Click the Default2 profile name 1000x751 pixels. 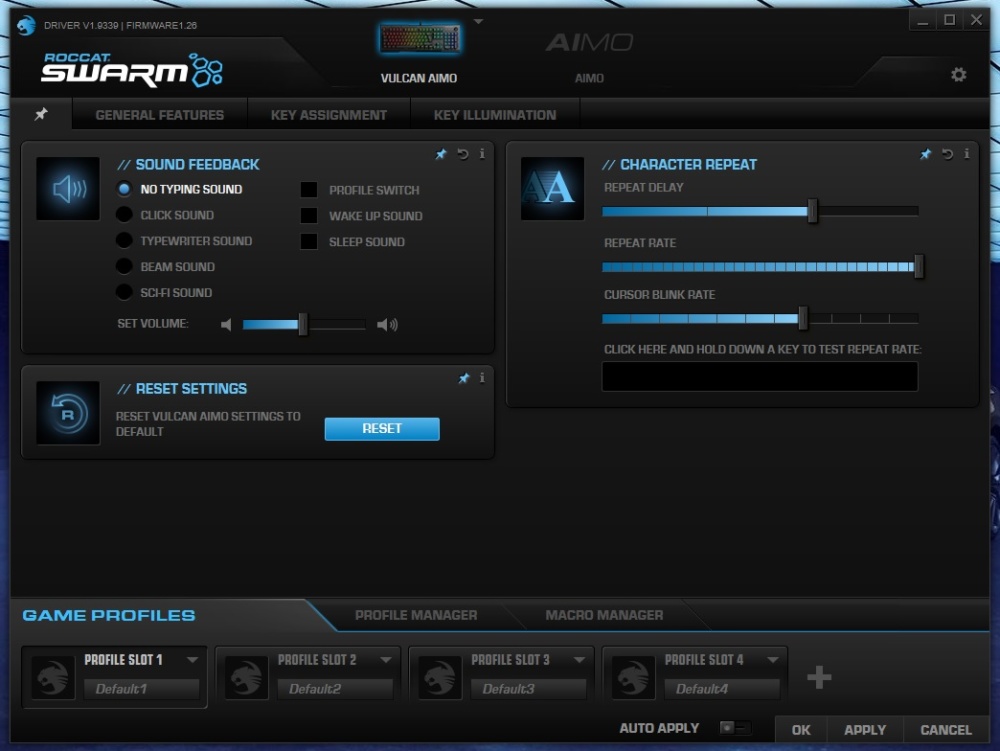[335, 689]
